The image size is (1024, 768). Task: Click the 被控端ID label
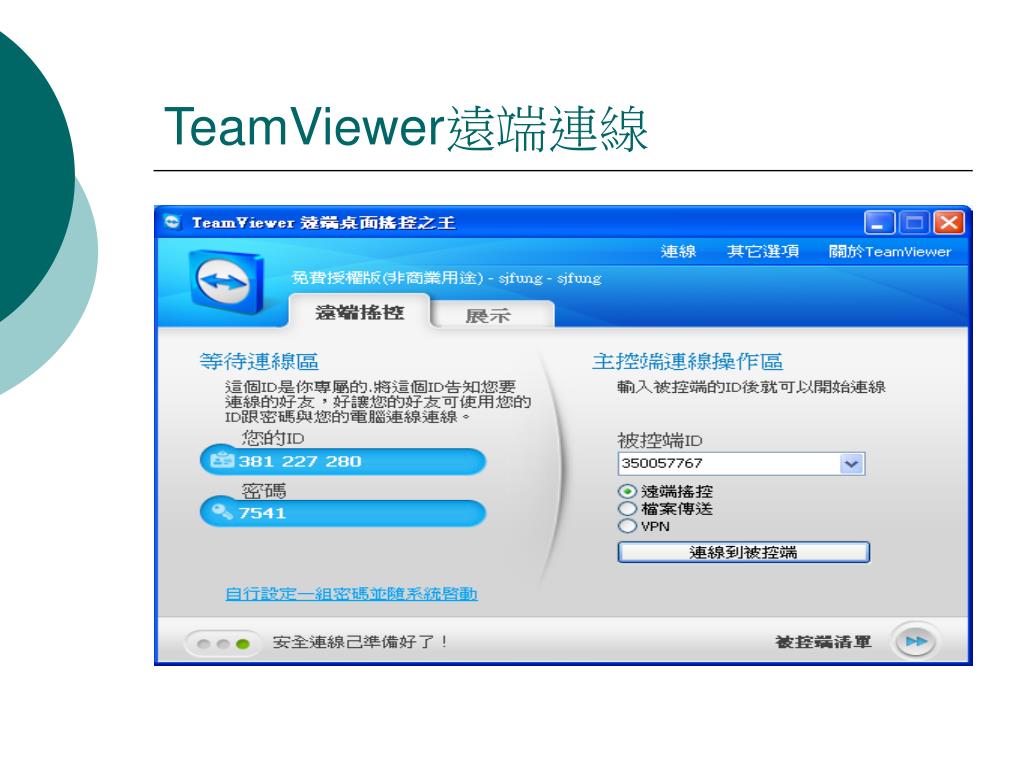(x=660, y=440)
